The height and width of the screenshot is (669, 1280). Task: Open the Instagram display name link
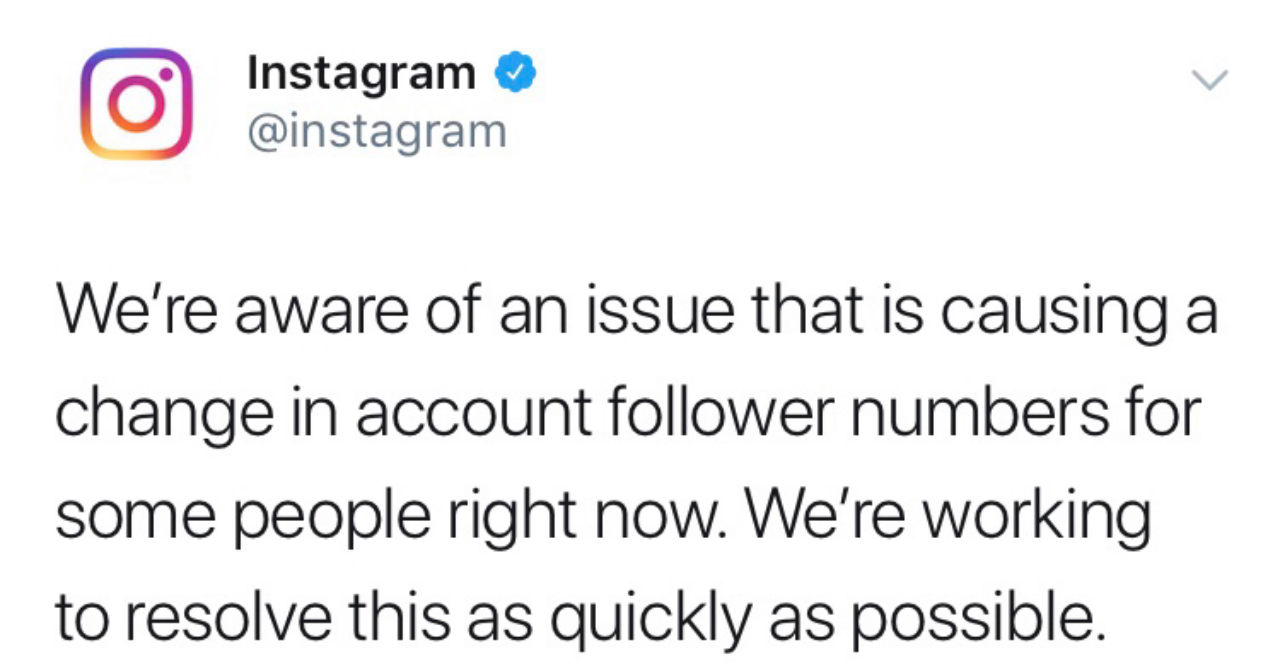[x=362, y=73]
